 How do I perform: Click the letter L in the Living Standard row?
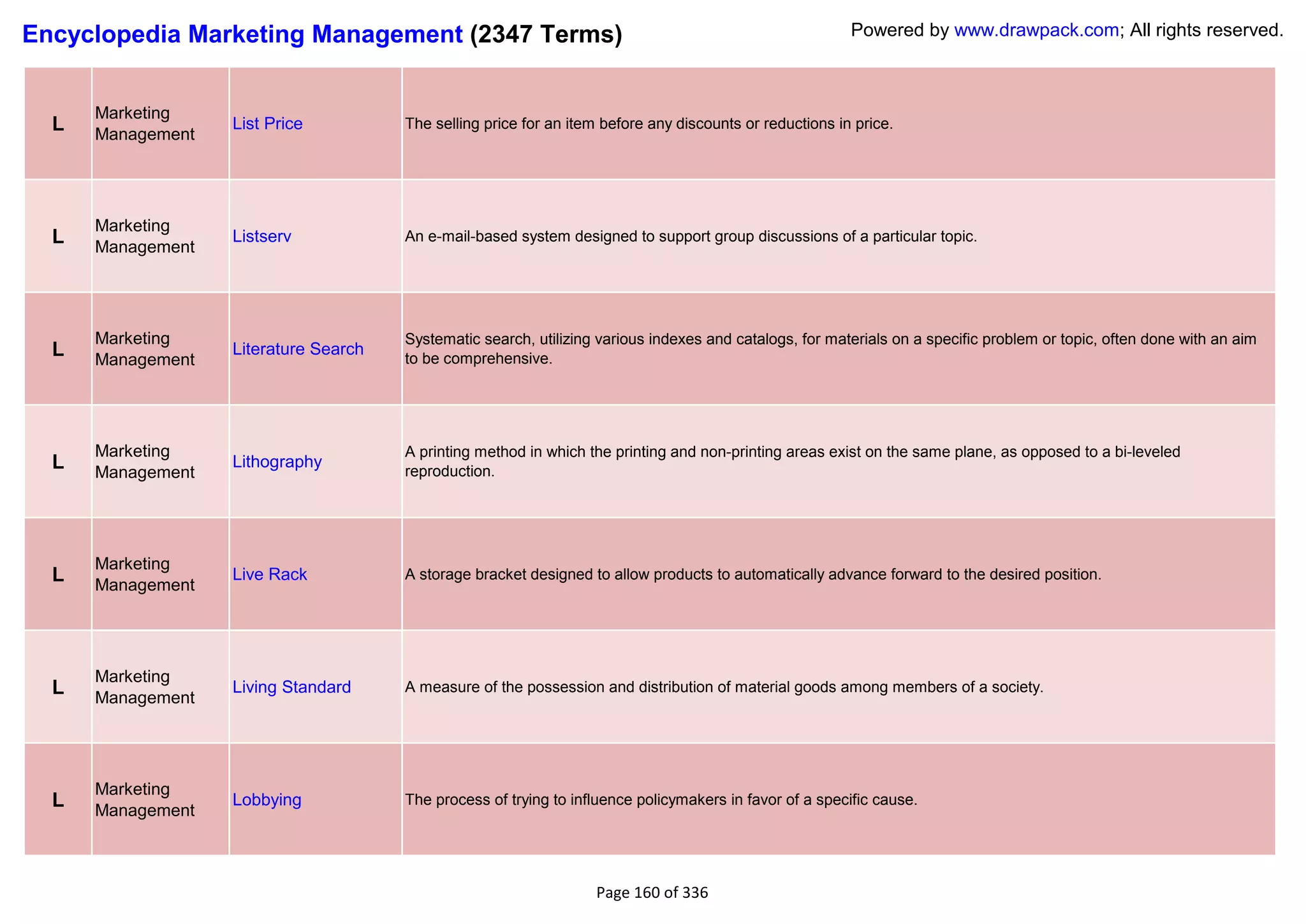coord(58,687)
